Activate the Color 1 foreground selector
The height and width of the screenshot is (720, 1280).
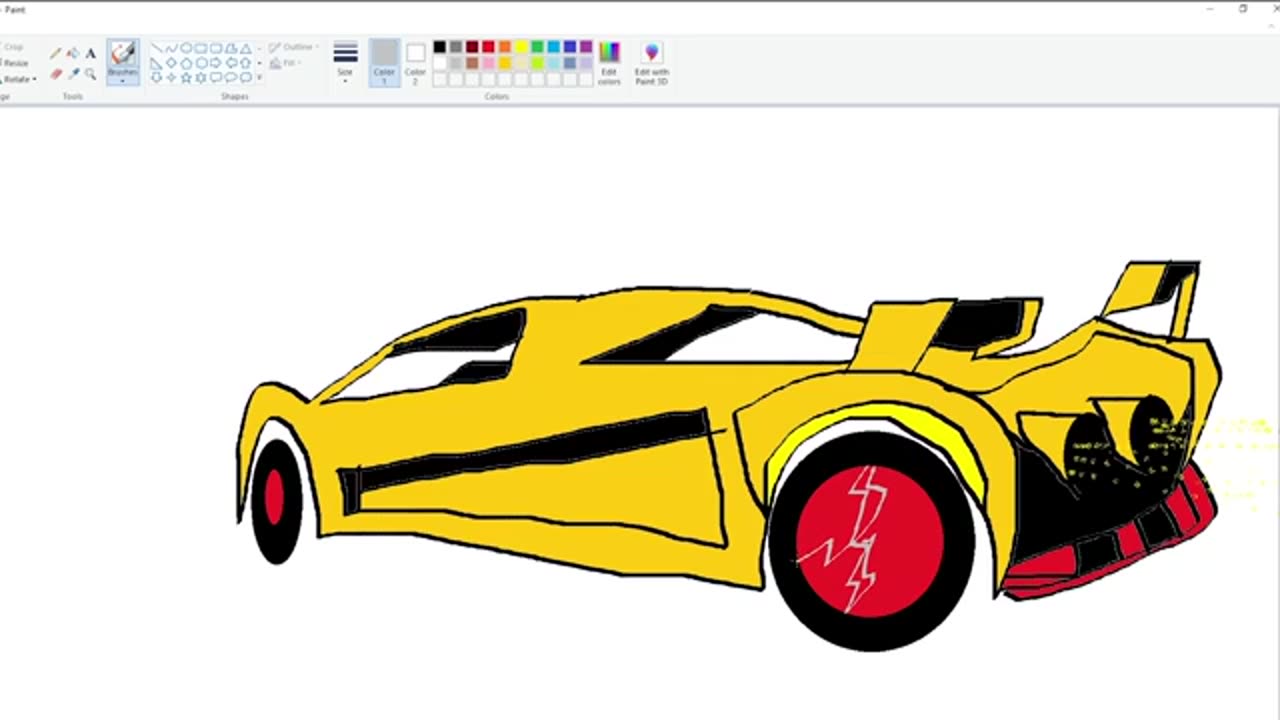pos(384,62)
